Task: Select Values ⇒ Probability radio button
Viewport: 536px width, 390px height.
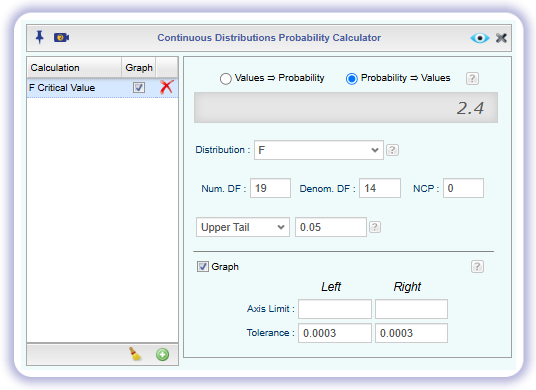Action: click(x=226, y=79)
